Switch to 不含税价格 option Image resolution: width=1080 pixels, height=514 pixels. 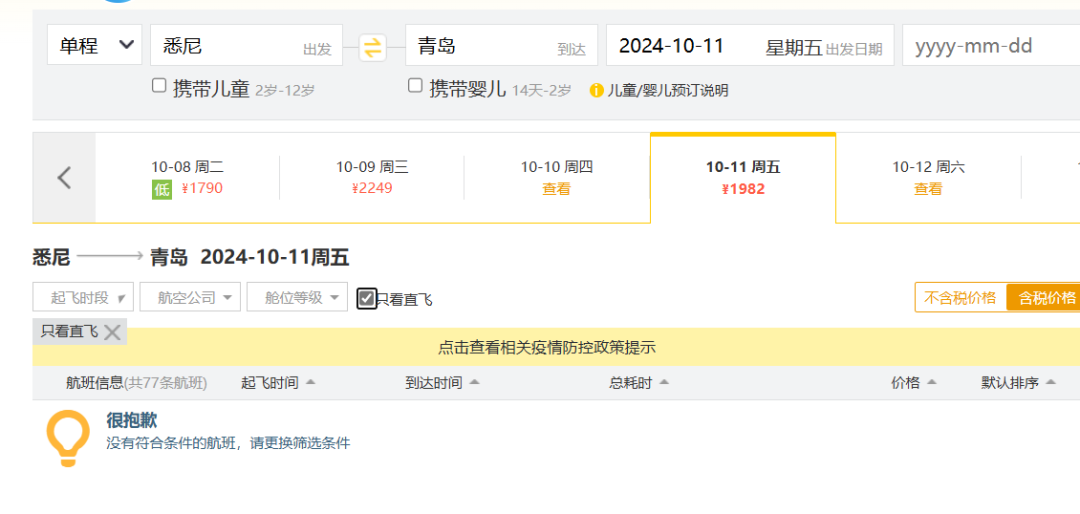(960, 297)
